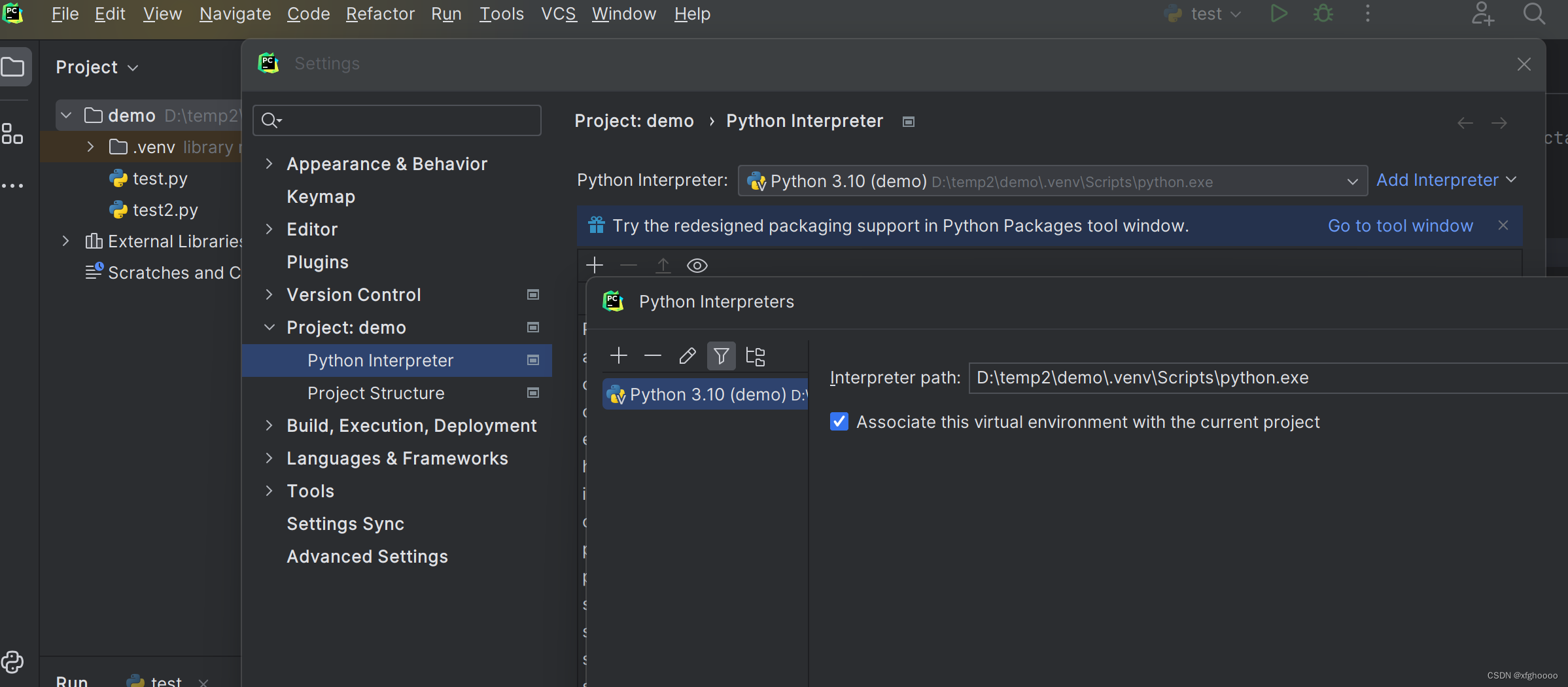Click the filter funnel icon in Python Interpreters
Image resolution: width=1568 pixels, height=687 pixels.
[x=721, y=356]
